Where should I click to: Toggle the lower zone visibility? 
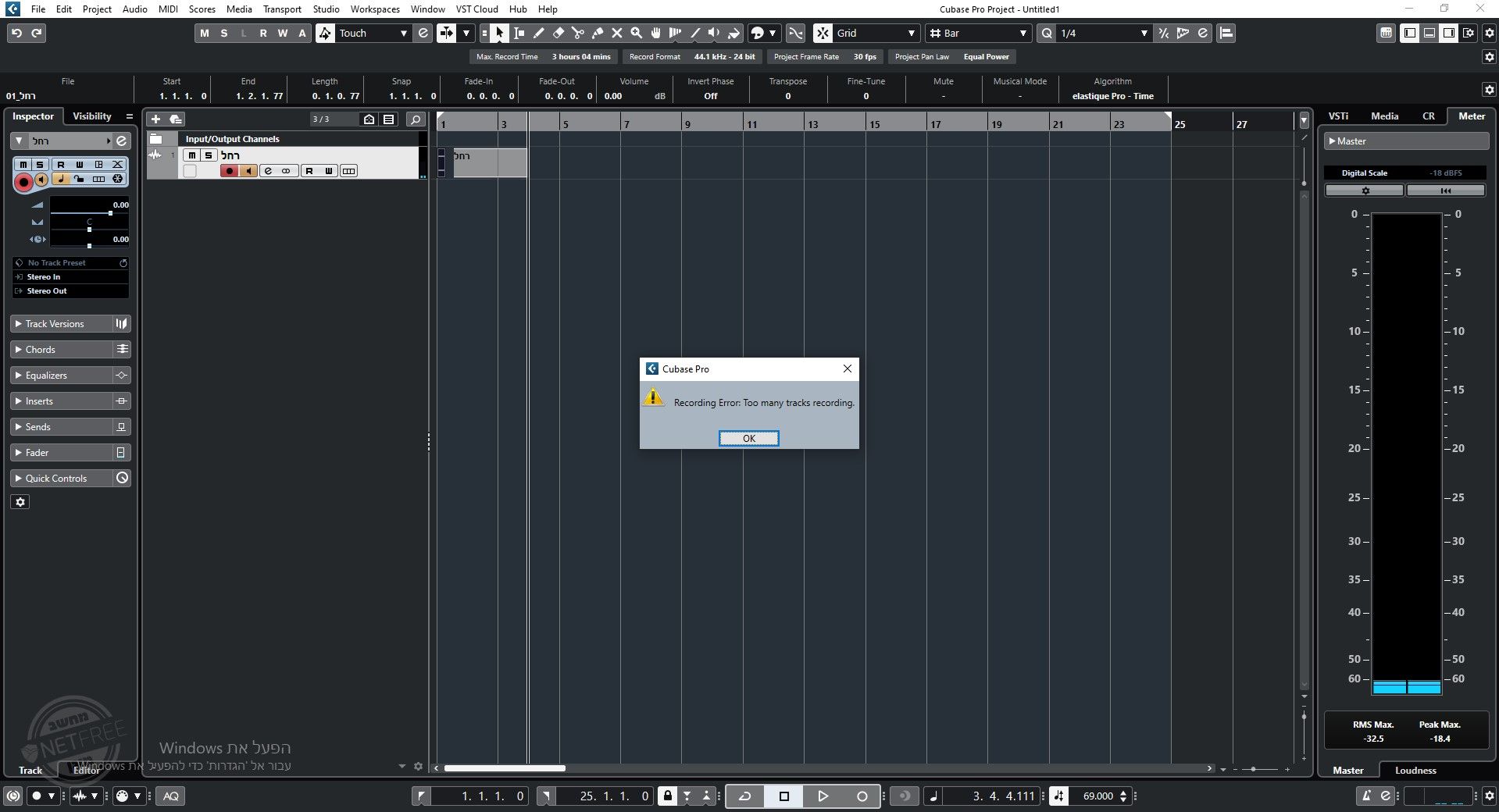[x=1429, y=33]
